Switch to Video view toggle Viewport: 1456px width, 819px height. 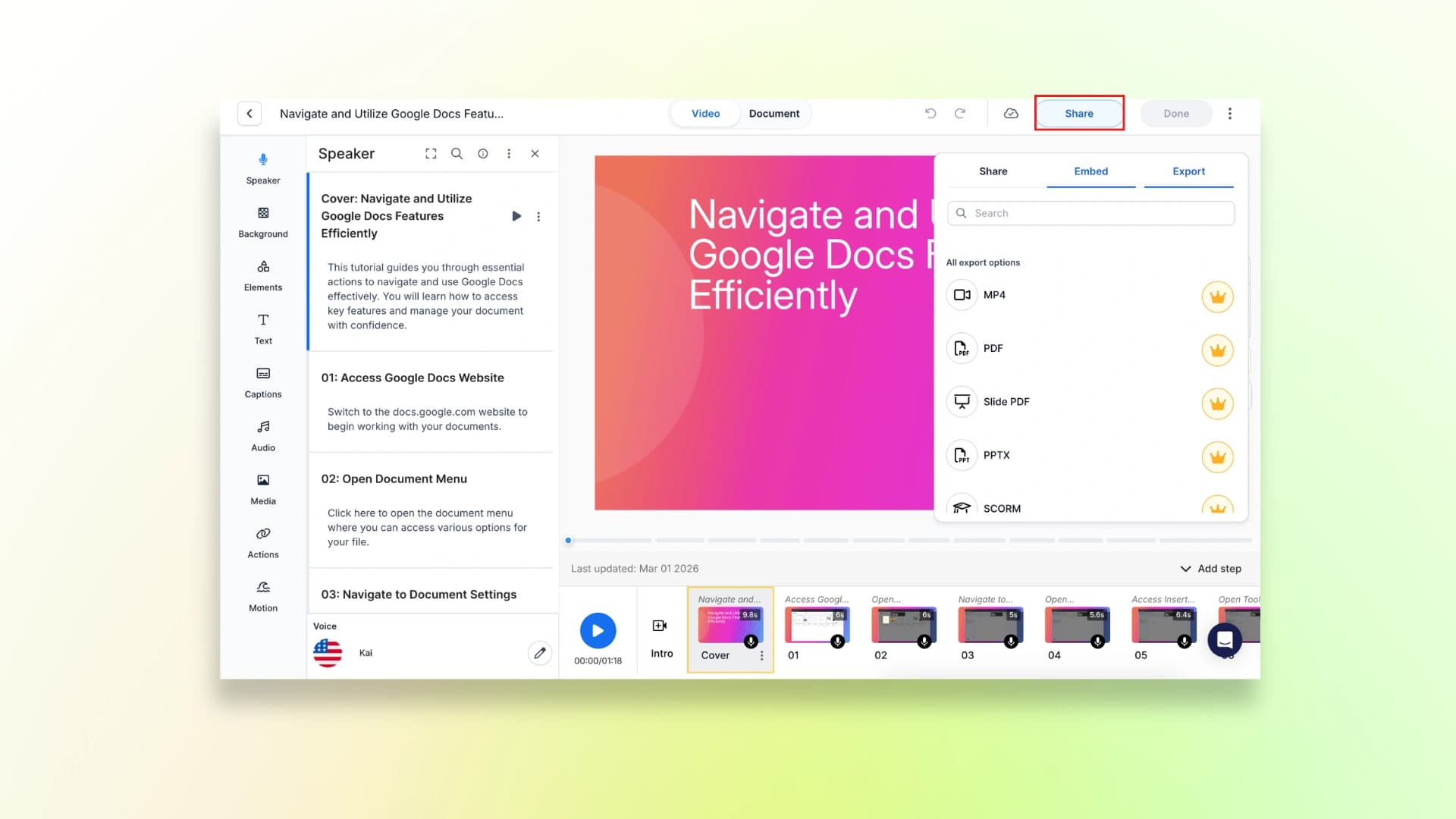705,114
